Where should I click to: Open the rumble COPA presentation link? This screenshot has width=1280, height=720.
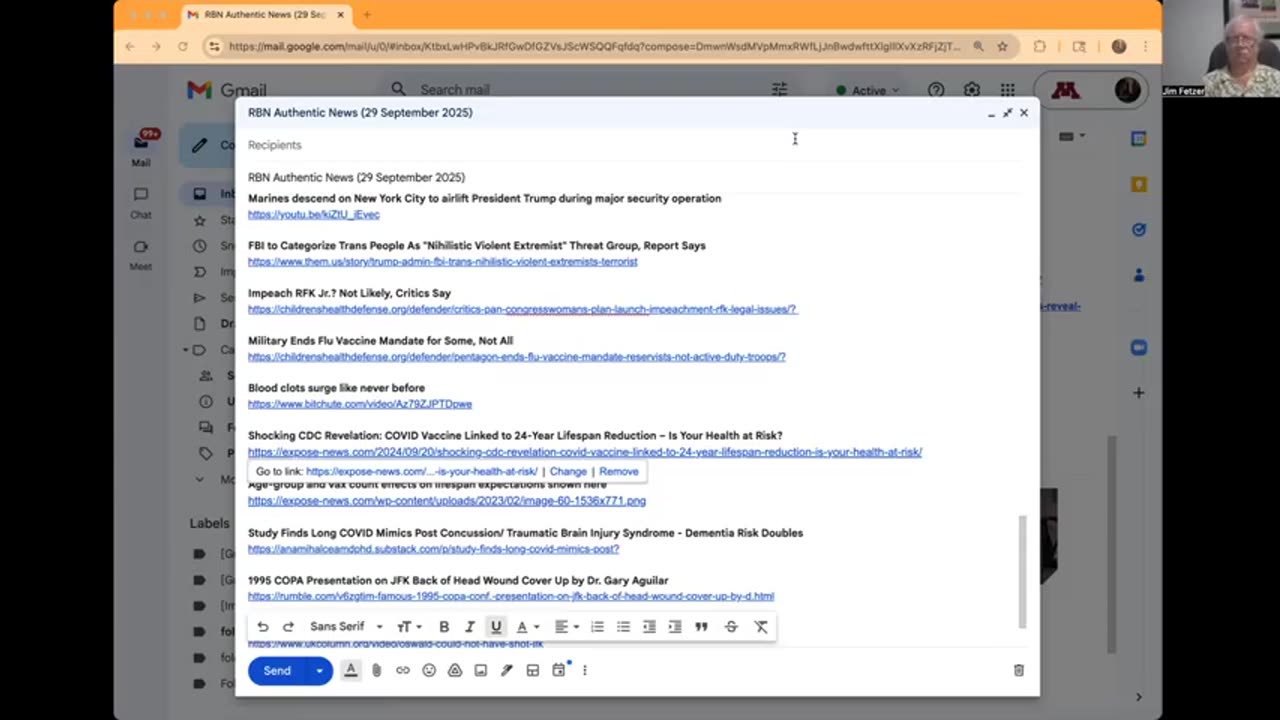click(x=511, y=596)
